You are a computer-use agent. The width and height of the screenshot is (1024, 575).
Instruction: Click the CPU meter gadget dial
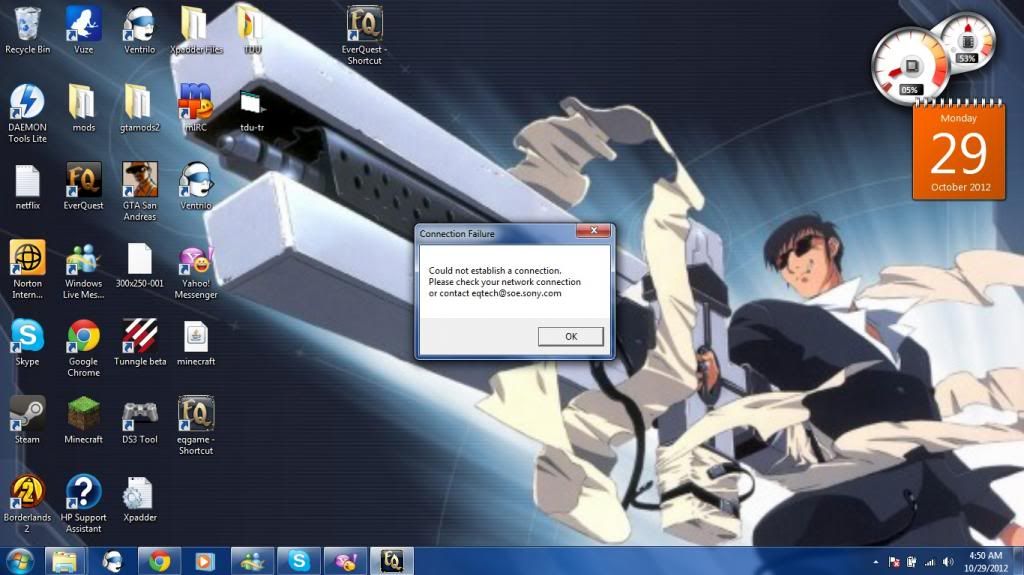[910, 65]
